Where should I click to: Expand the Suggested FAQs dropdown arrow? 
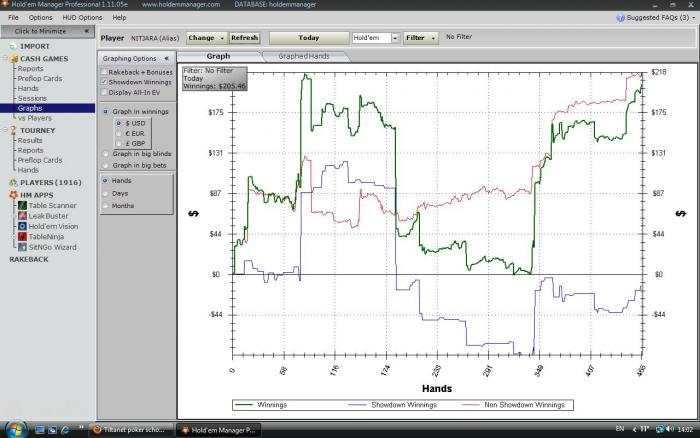pos(693,18)
